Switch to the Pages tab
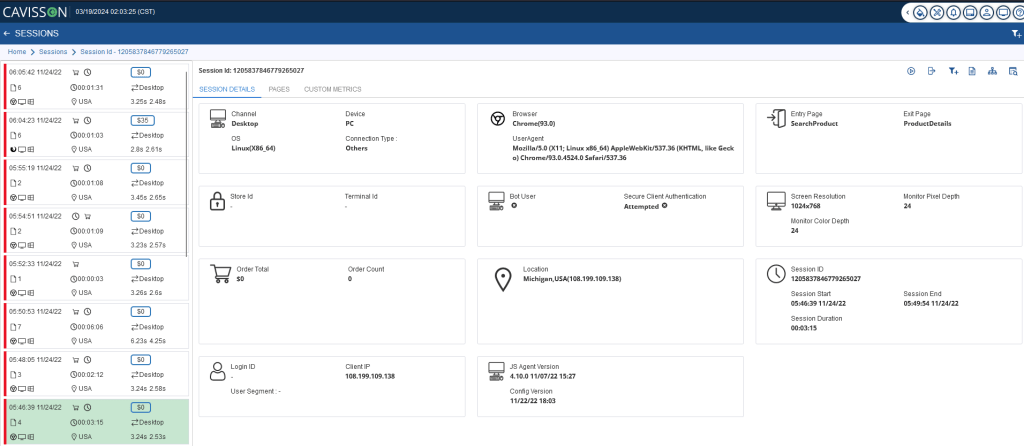Image resolution: width=1024 pixels, height=446 pixels. point(279,89)
